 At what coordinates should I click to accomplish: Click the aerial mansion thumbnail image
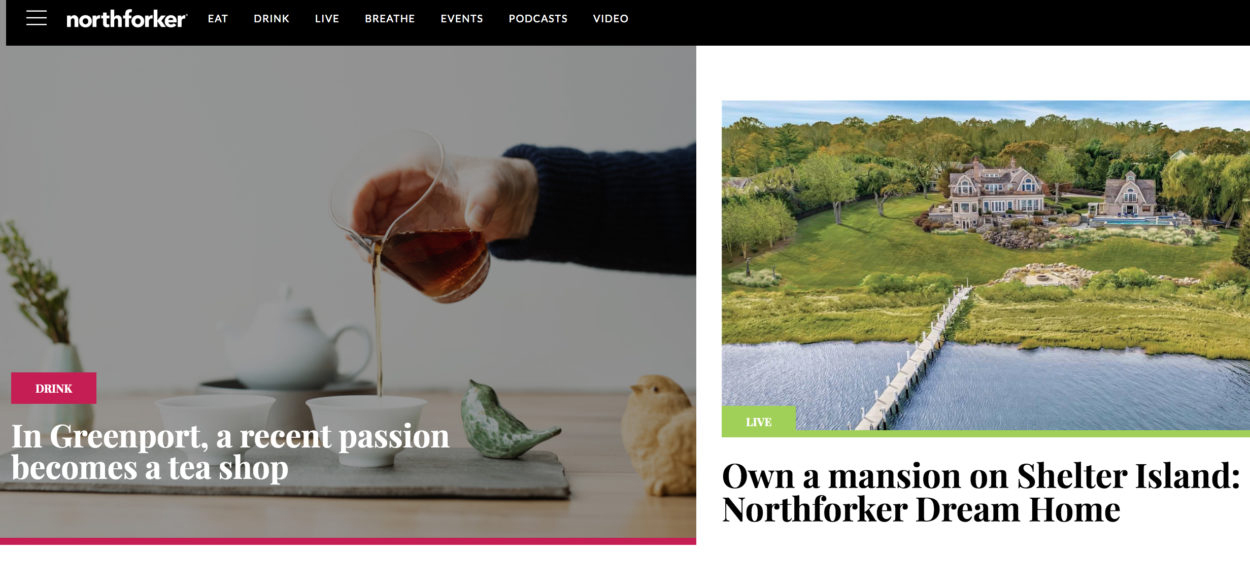point(986,266)
